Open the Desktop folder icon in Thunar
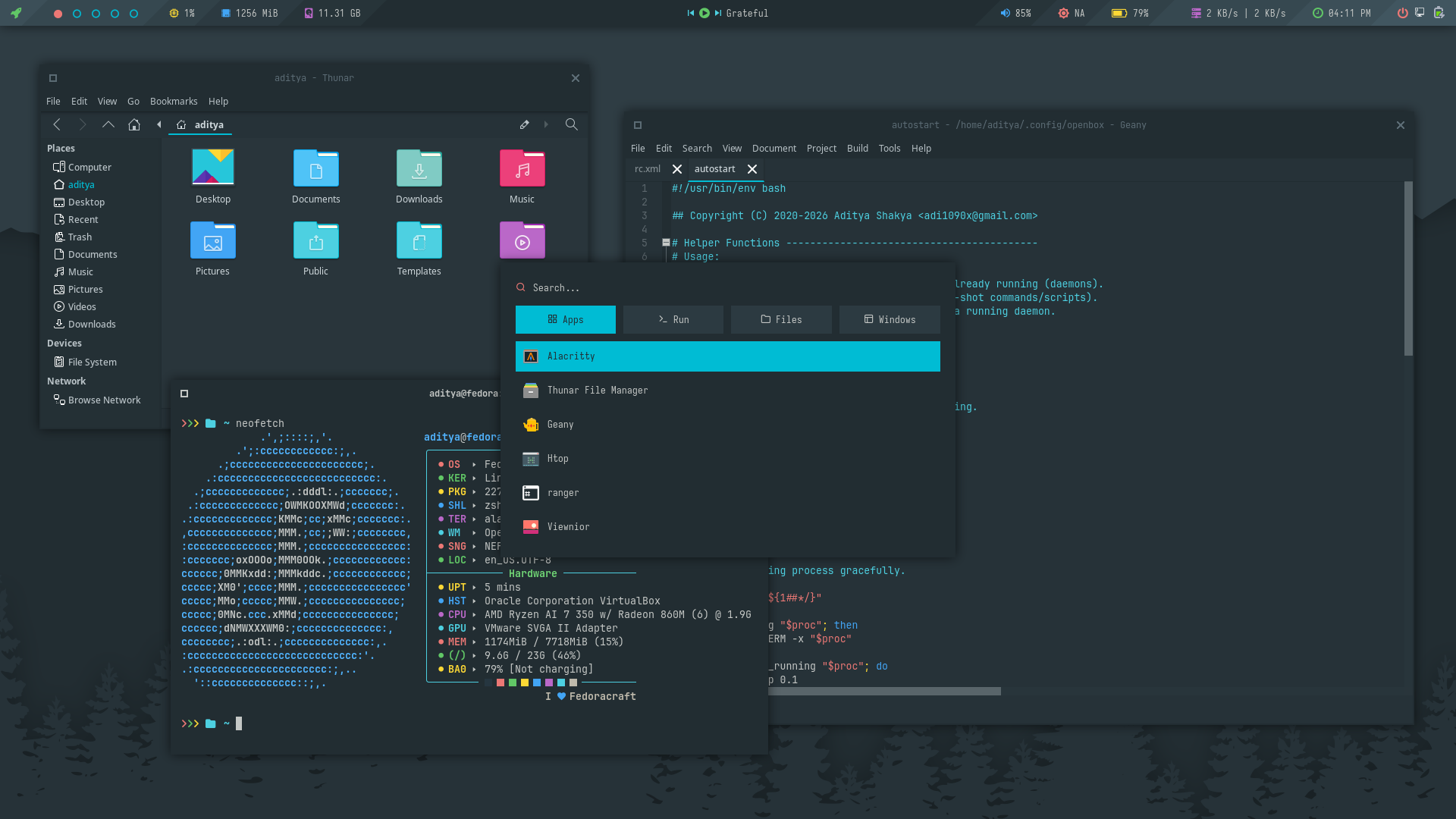Screen dimensions: 1456x819 click(213, 167)
